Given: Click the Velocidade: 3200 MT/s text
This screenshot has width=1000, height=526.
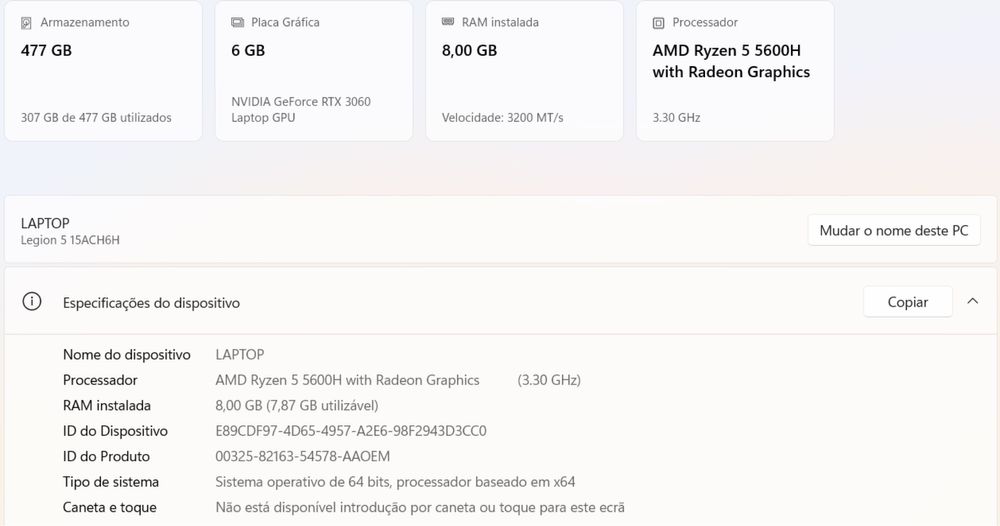Looking at the screenshot, I should point(502,118).
